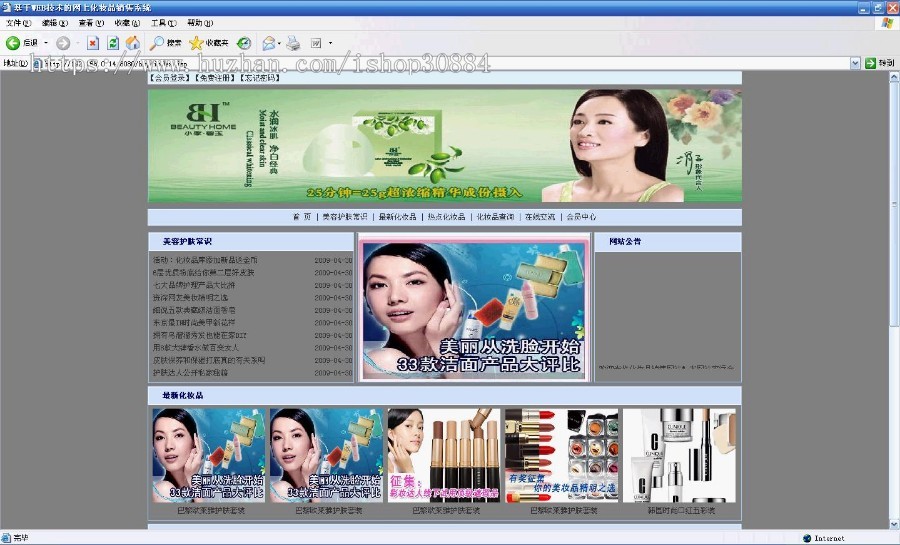Go to 首页 in the site navigation
900x545 pixels.
(301, 217)
